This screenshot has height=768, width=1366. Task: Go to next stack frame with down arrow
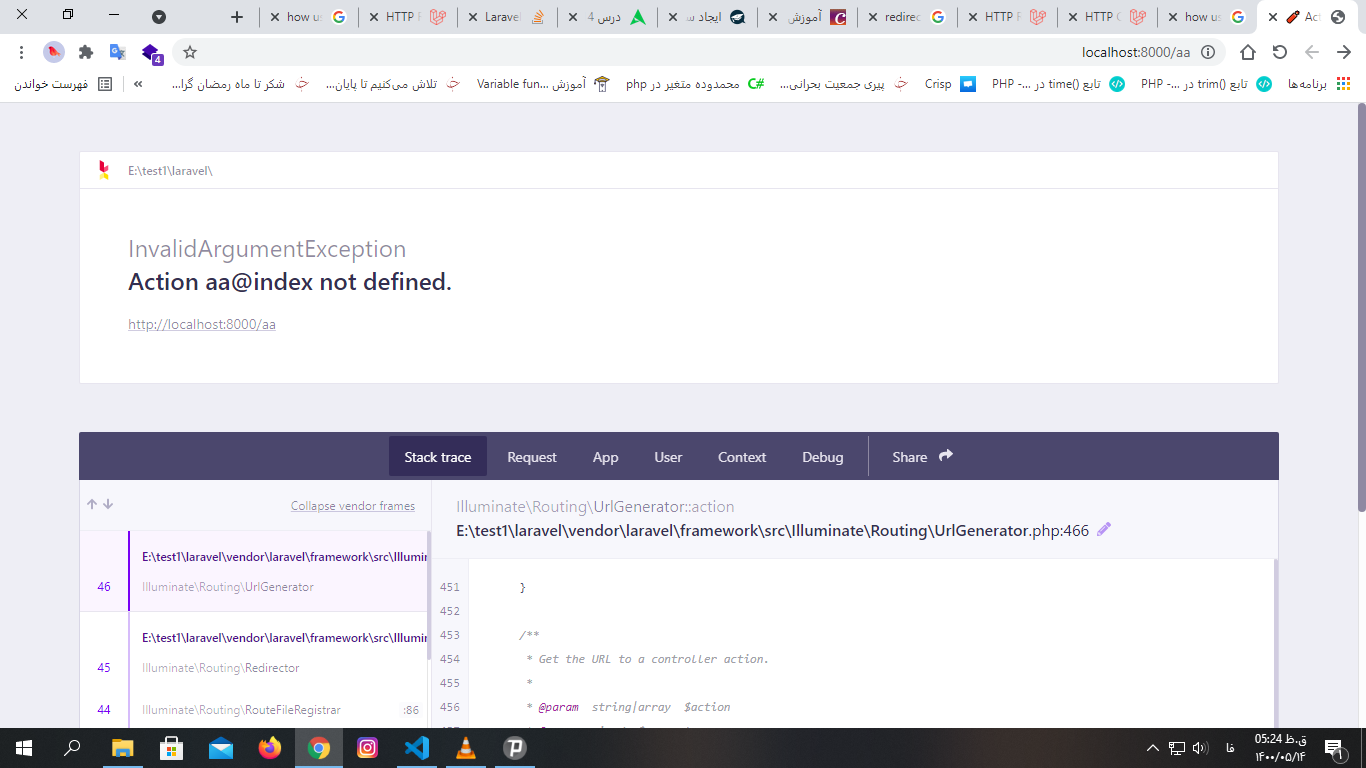(108, 505)
